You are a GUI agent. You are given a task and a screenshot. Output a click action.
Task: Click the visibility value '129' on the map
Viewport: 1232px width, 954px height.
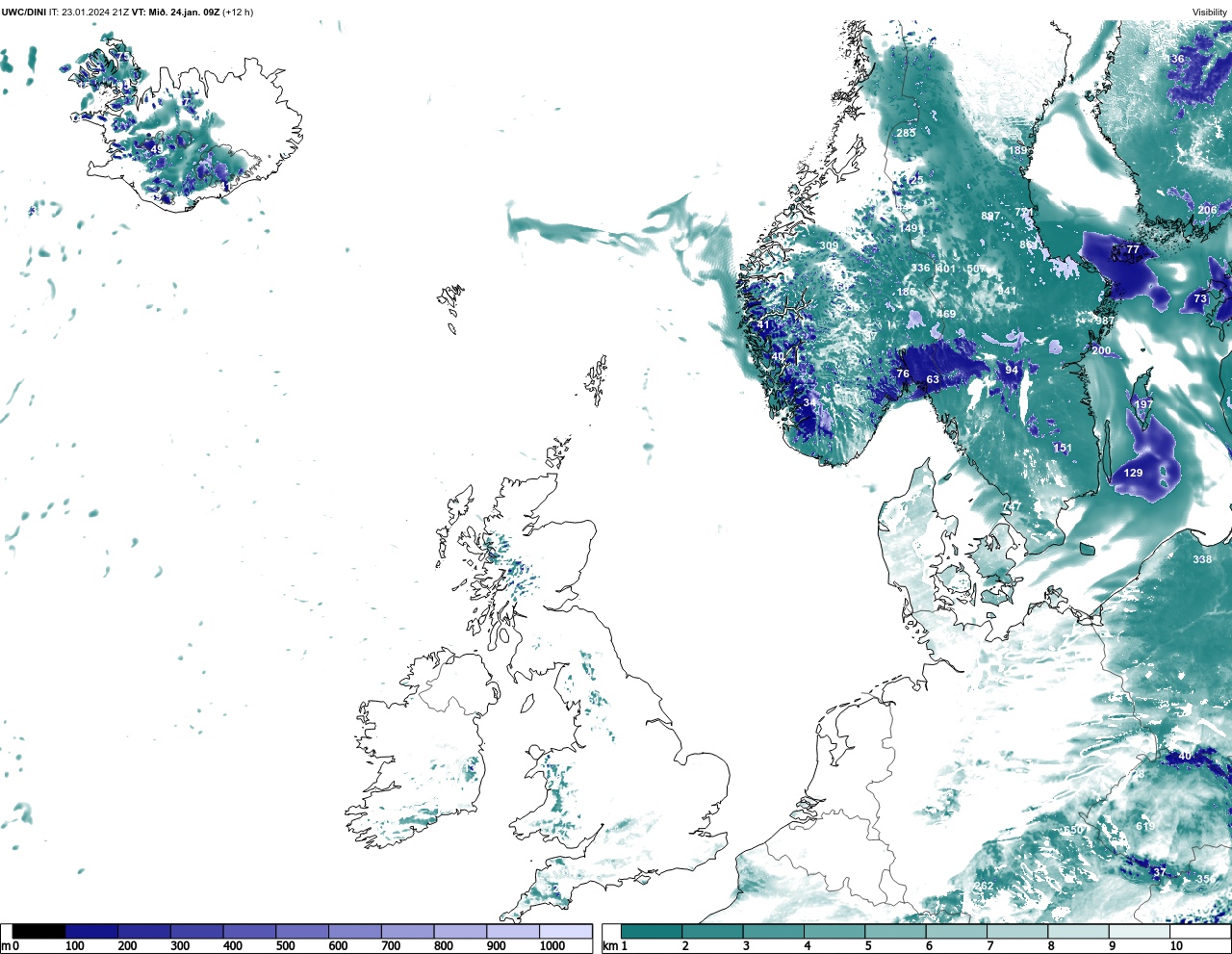tap(1134, 473)
